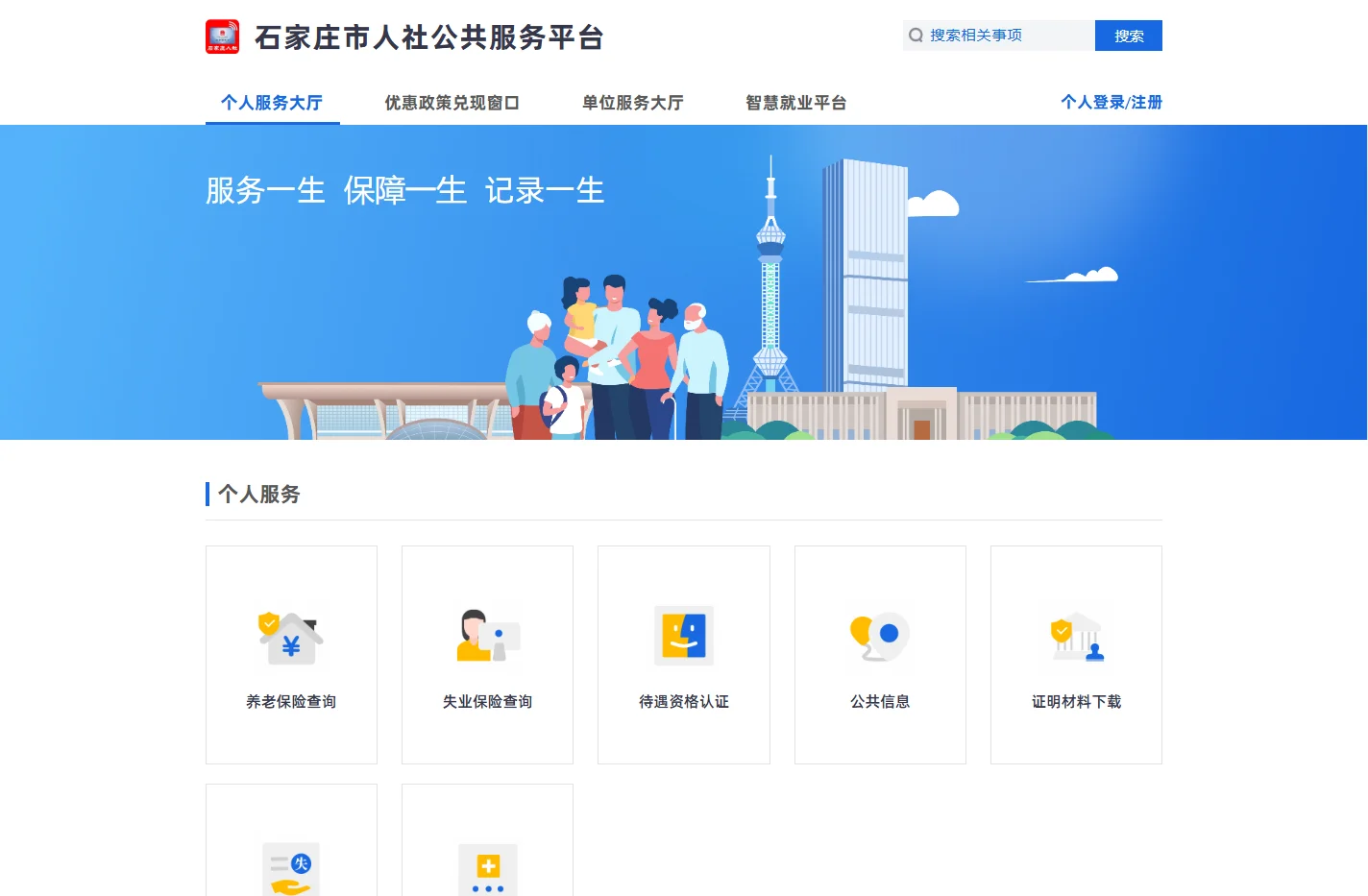Click the 石家庄市人社公共服务平台 title
Viewport: 1368px width, 896px height.
429,37
